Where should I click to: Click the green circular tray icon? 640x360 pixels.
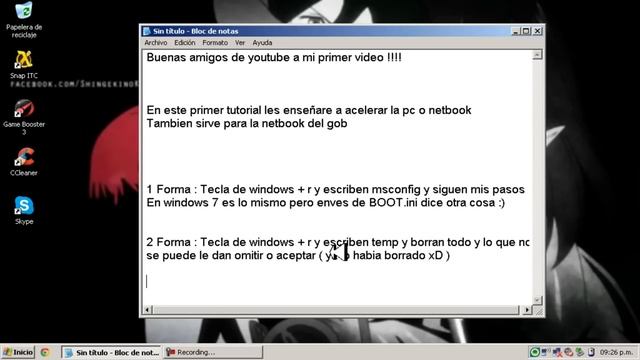(x=534, y=352)
